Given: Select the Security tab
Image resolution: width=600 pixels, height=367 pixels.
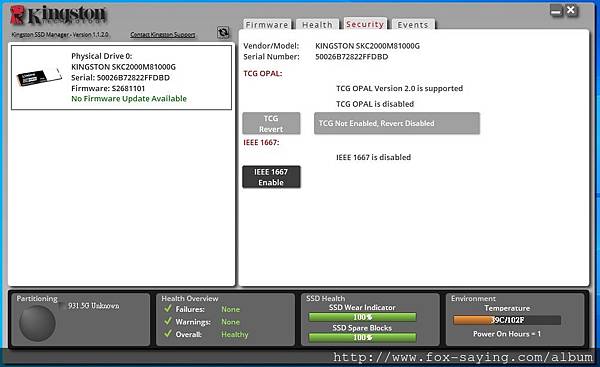Looking at the screenshot, I should pyautogui.click(x=365, y=24).
